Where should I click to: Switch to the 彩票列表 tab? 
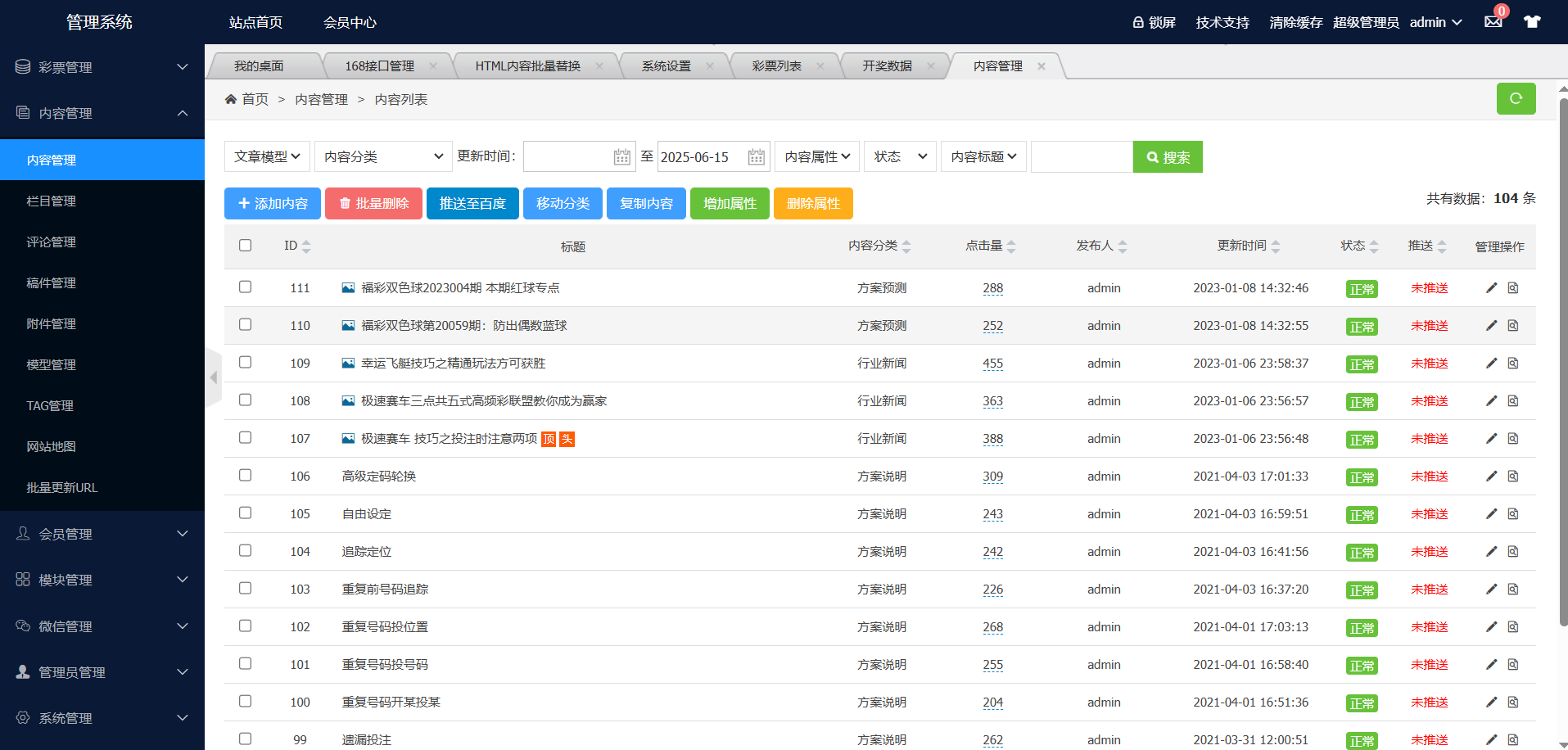(x=776, y=66)
